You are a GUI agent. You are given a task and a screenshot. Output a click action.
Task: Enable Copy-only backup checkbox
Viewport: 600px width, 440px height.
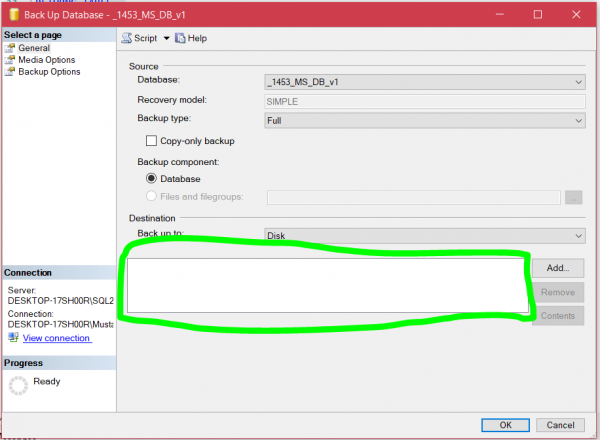point(151,141)
